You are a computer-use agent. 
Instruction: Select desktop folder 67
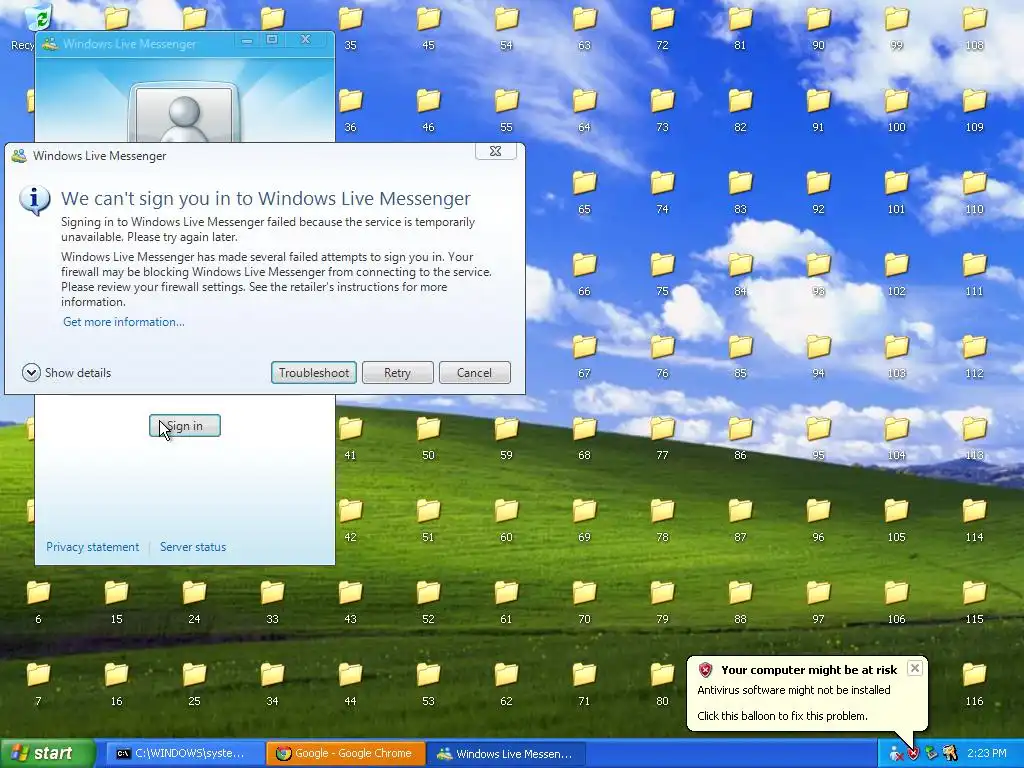[584, 356]
